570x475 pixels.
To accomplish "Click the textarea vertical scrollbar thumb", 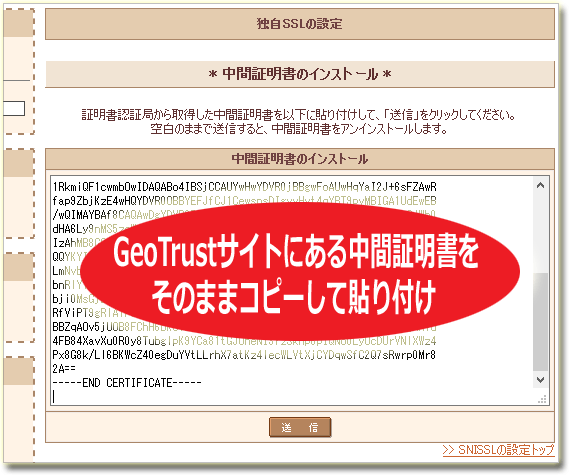I will coord(541,322).
